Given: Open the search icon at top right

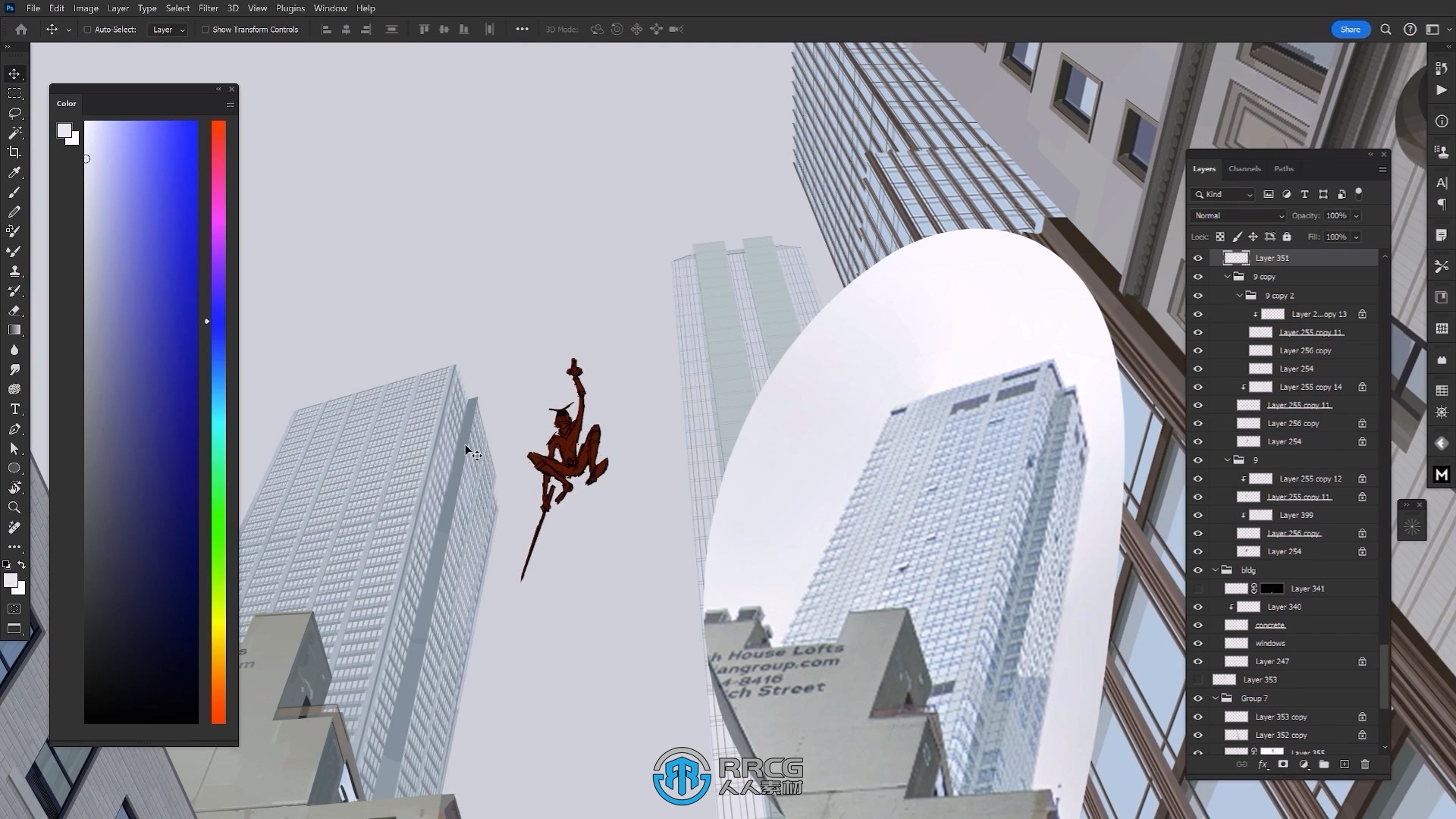Looking at the screenshot, I should pos(1385,30).
